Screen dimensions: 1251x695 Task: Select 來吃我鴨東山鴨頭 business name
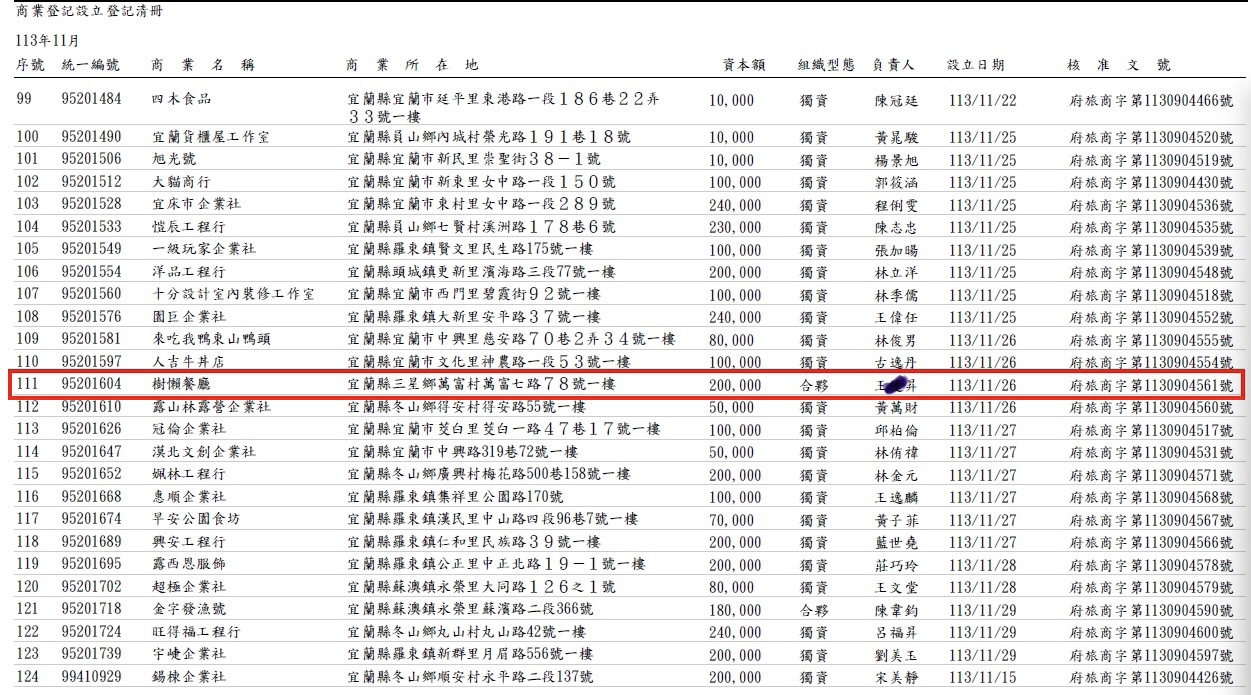[x=210, y=339]
